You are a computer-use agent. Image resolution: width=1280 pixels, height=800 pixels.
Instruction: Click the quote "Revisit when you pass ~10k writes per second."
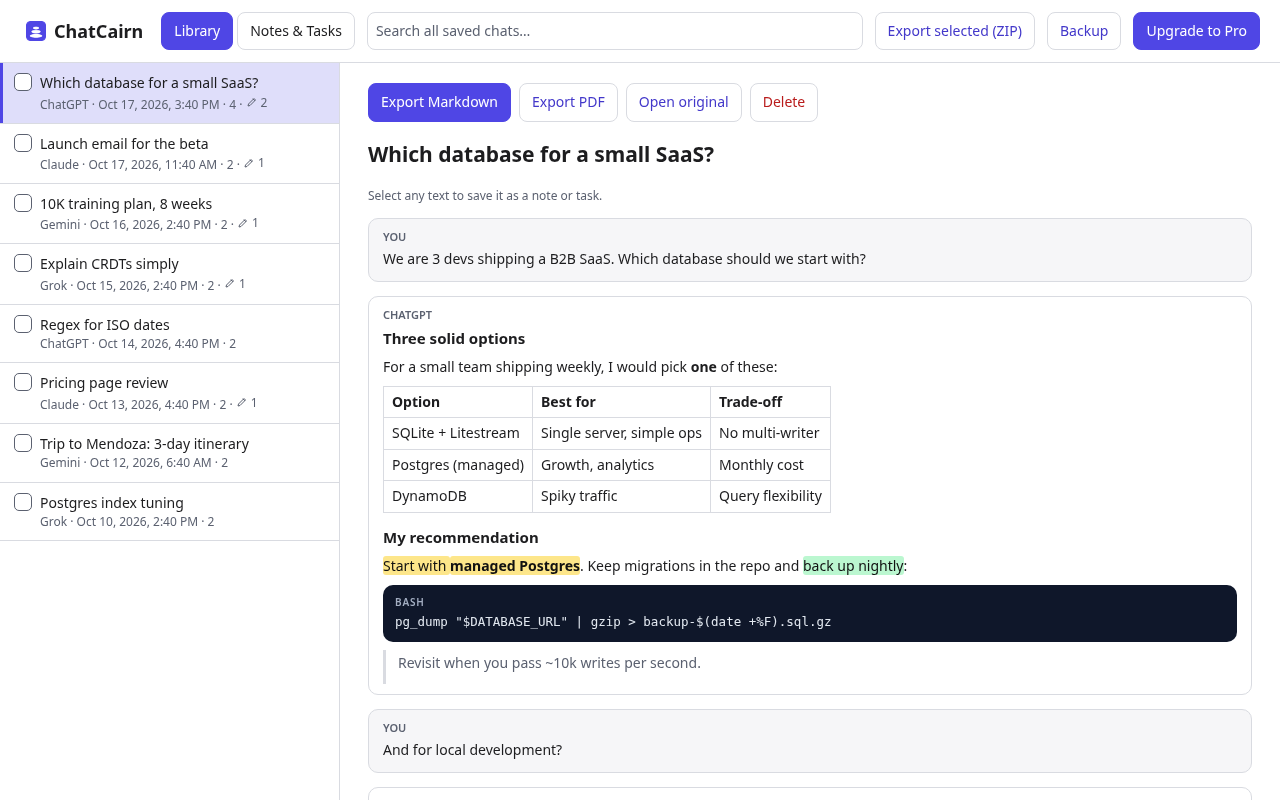point(549,663)
